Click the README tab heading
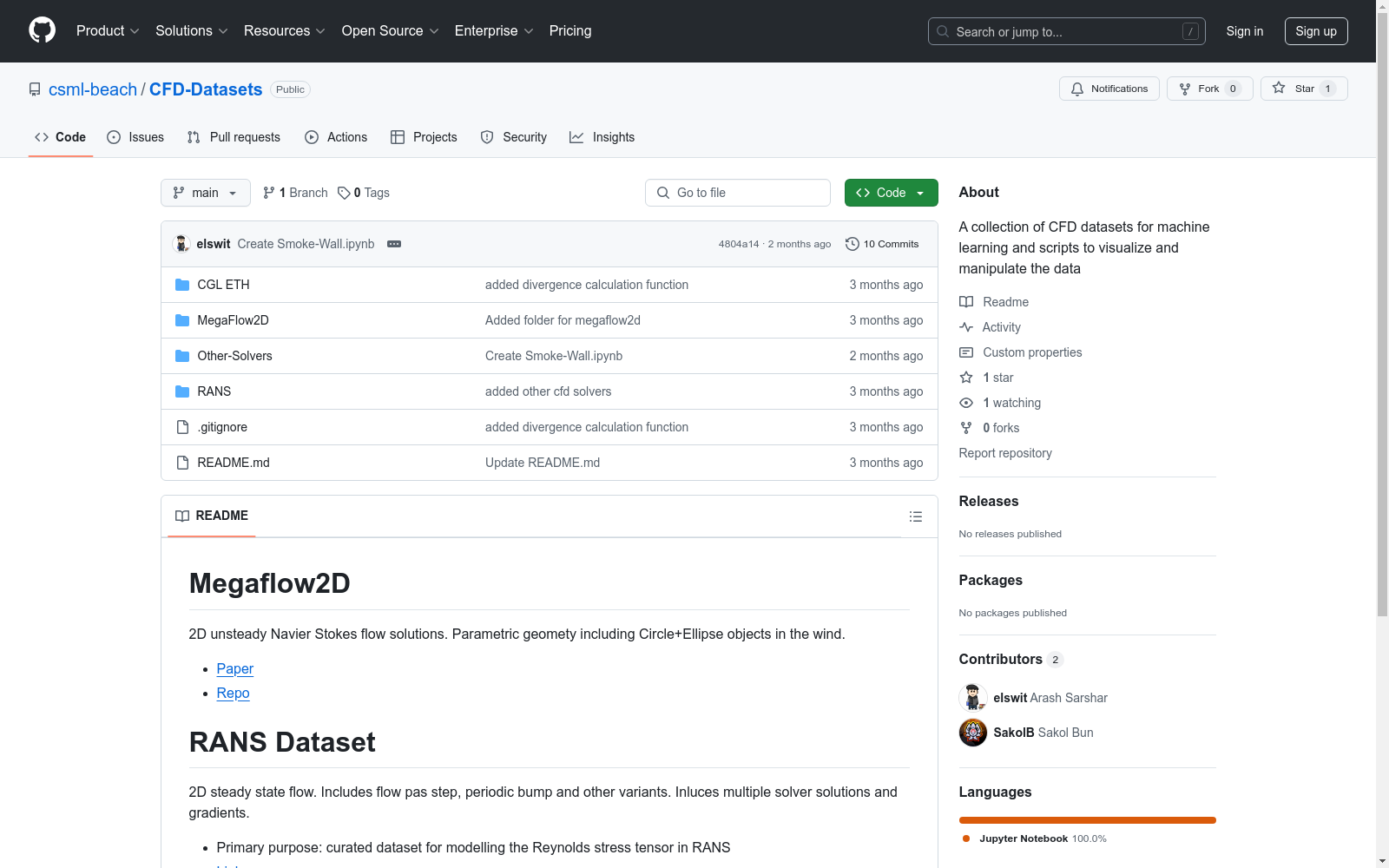Screen dimensions: 1389x868 (x=212, y=516)
